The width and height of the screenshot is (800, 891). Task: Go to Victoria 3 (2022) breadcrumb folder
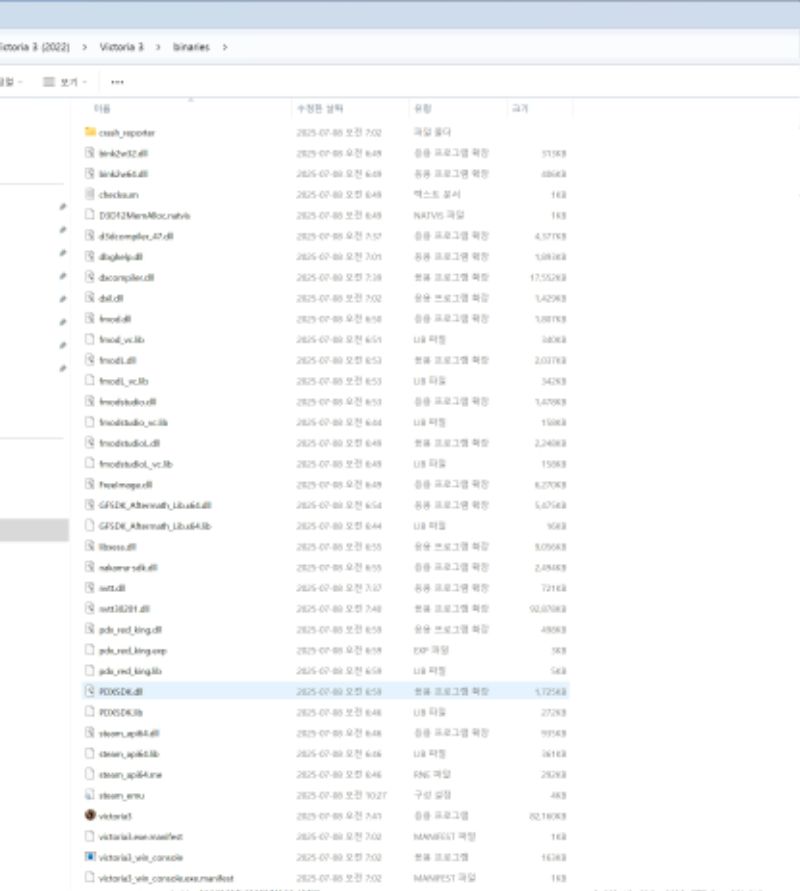click(34, 47)
